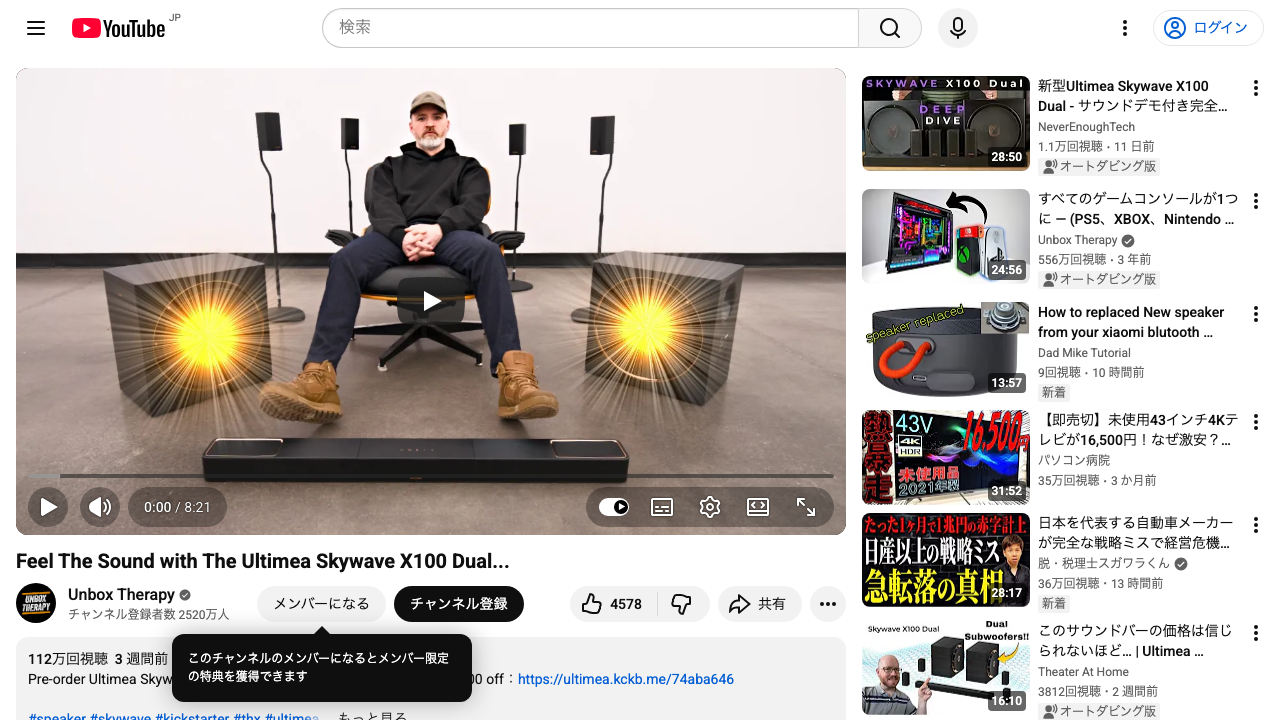
Task: Seek on the video progress bar
Action: pyautogui.click(x=431, y=475)
